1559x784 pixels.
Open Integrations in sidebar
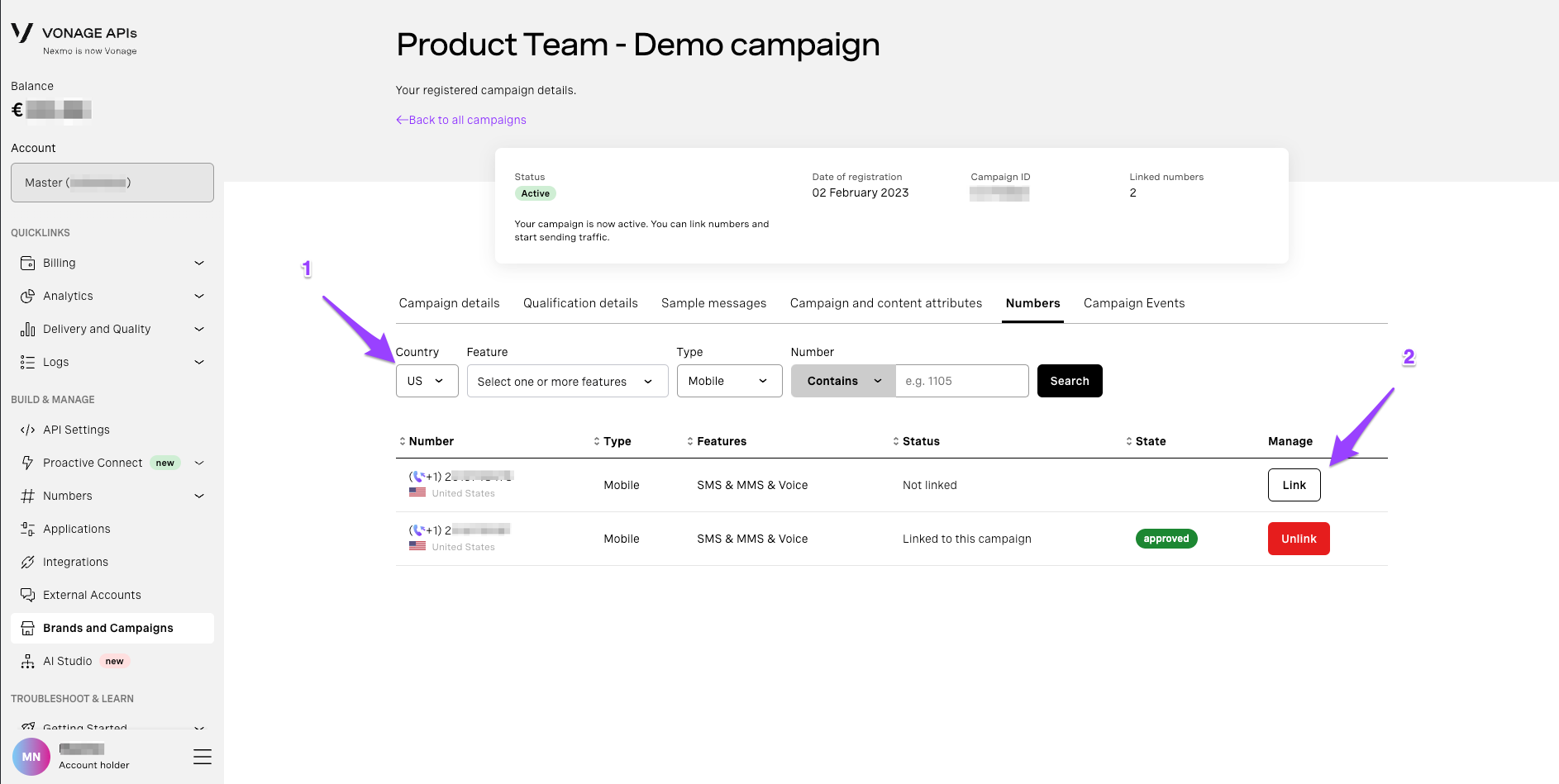click(112, 562)
